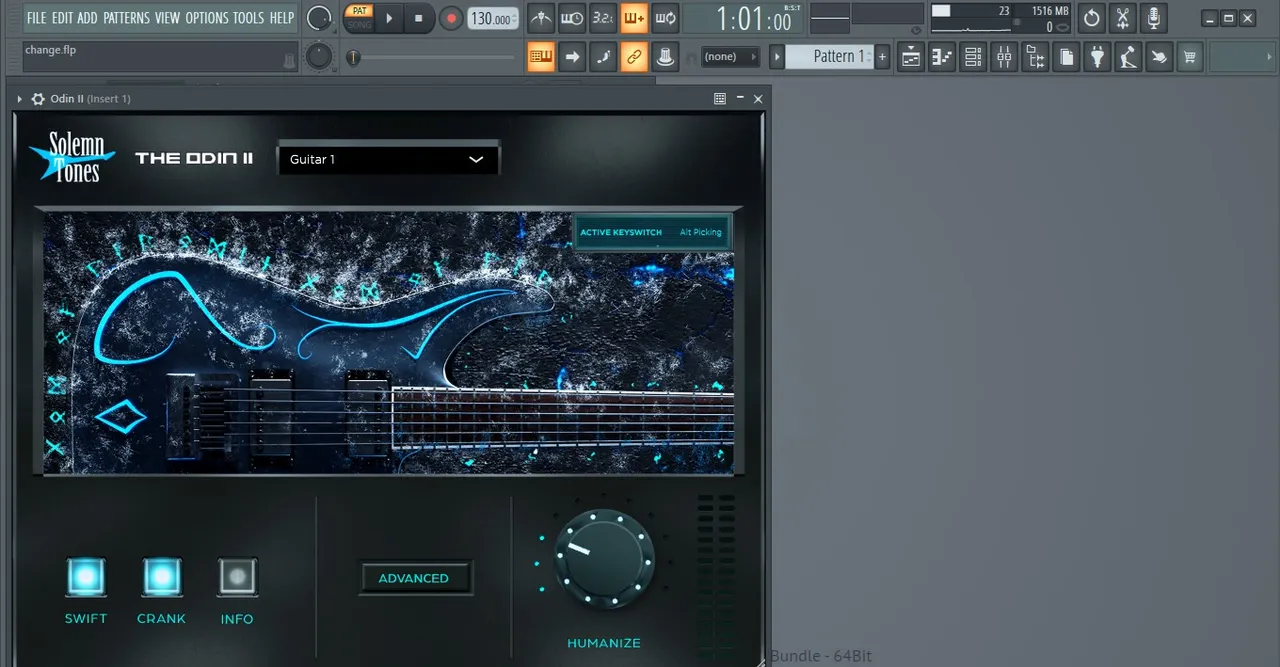Click the ADVANCED button
The image size is (1280, 667).
point(414,578)
